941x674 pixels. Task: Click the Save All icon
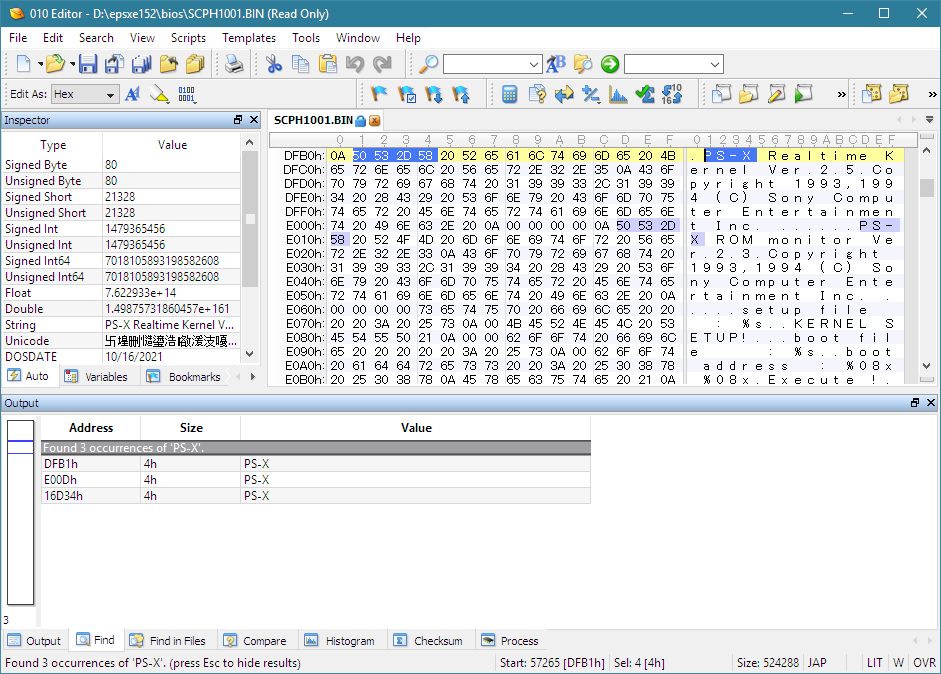coord(142,64)
